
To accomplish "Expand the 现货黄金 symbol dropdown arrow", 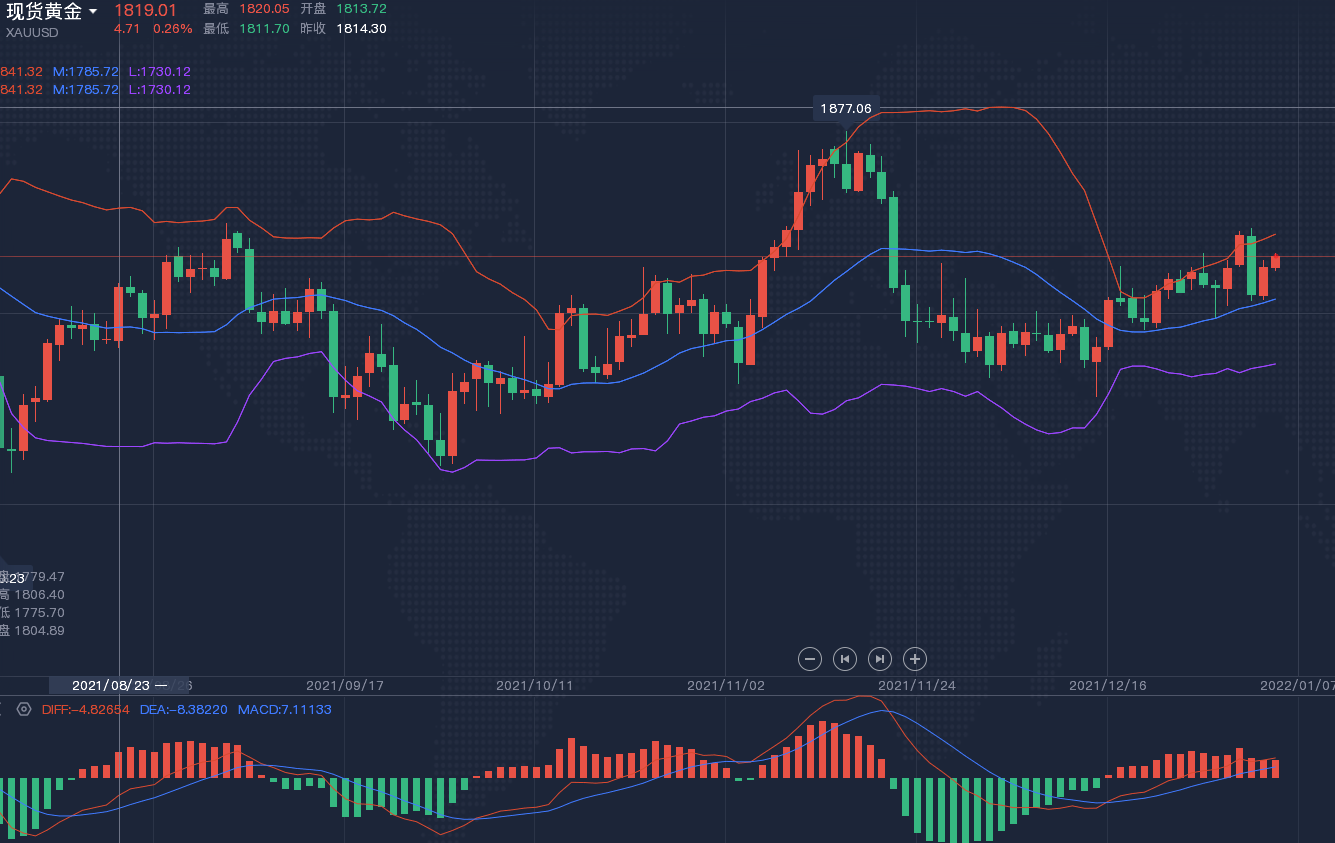I will click(x=93, y=12).
